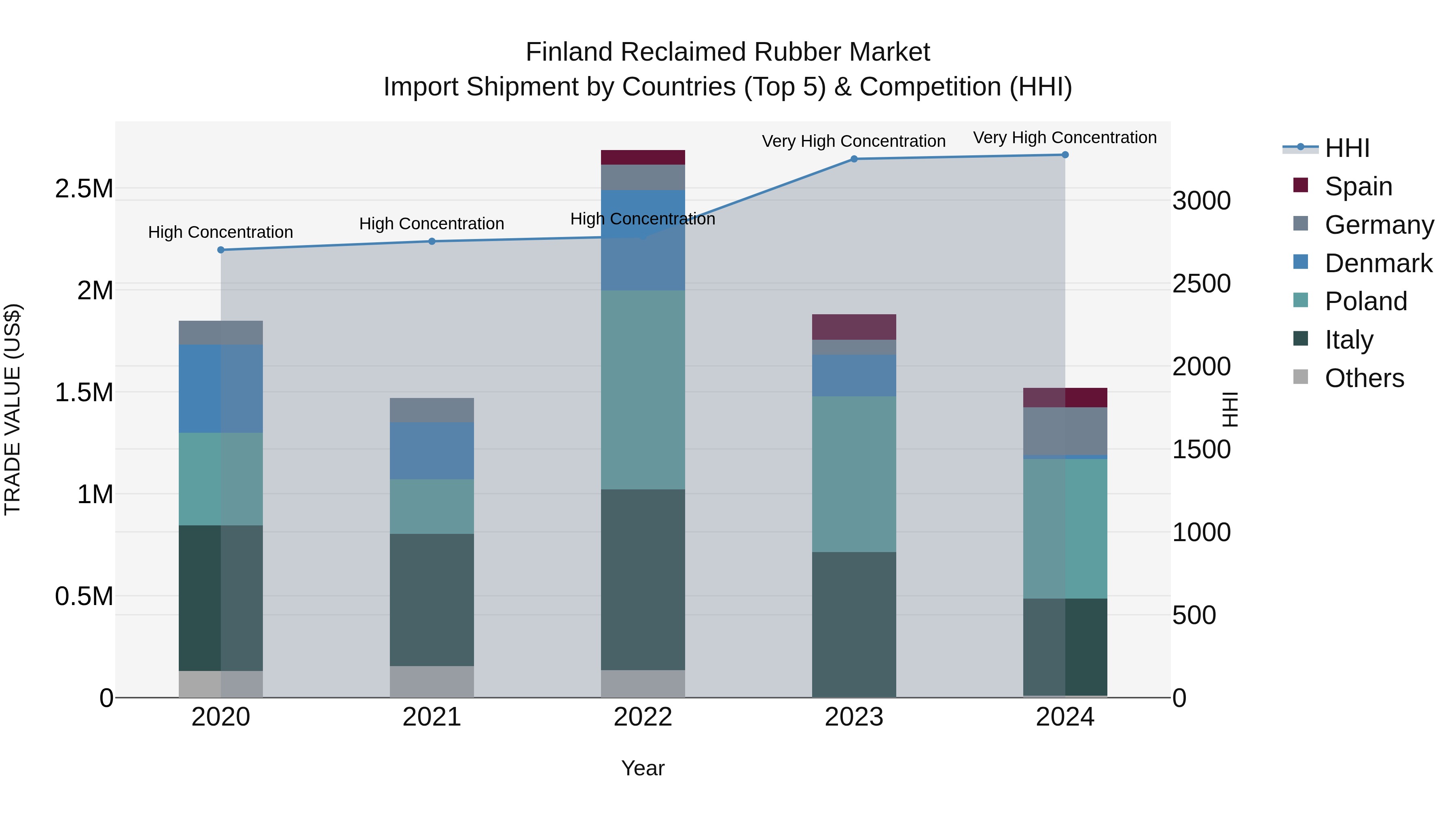Click the 2020 HHI data point

(x=221, y=250)
